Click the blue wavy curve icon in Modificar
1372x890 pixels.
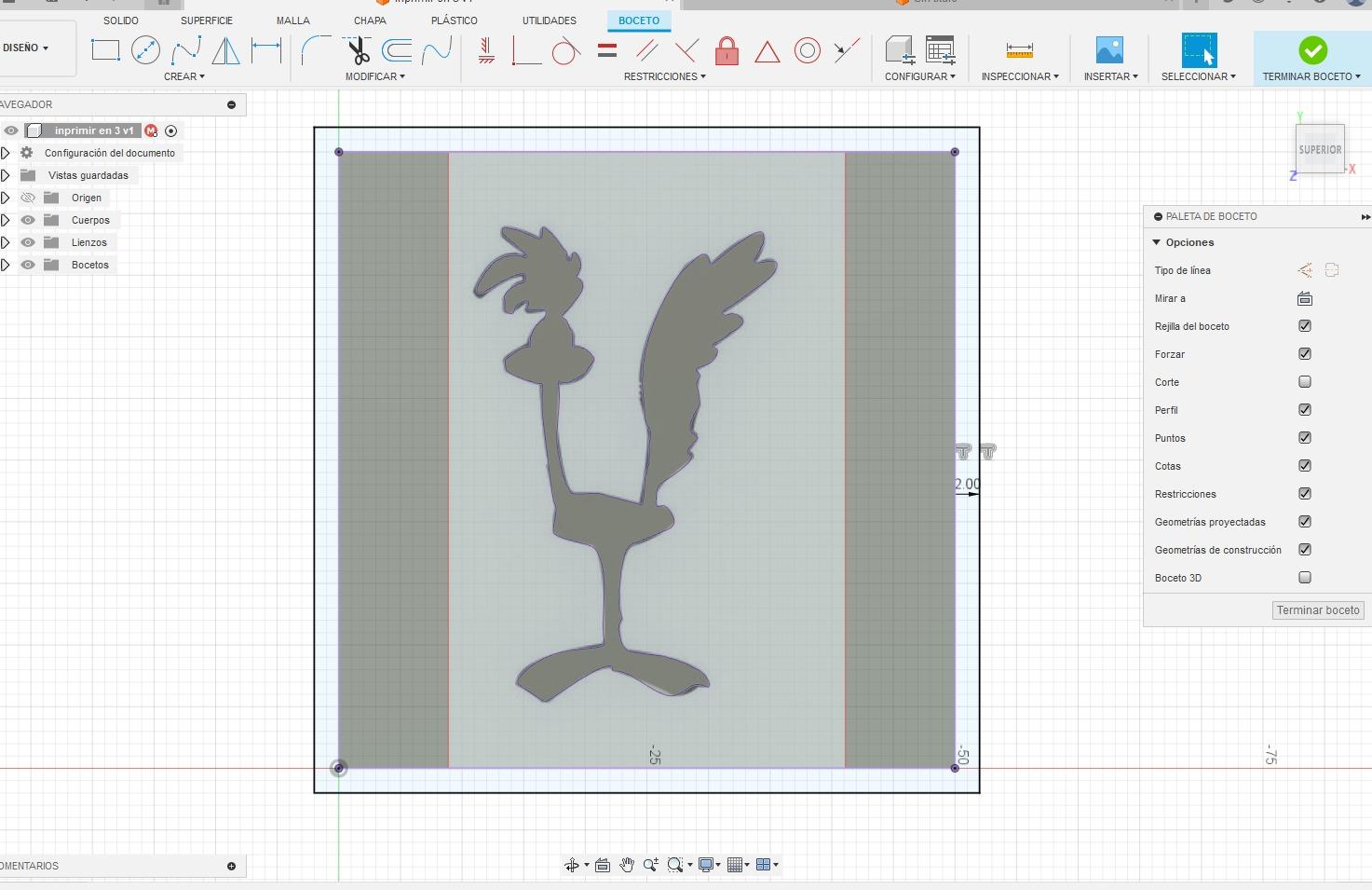437,50
